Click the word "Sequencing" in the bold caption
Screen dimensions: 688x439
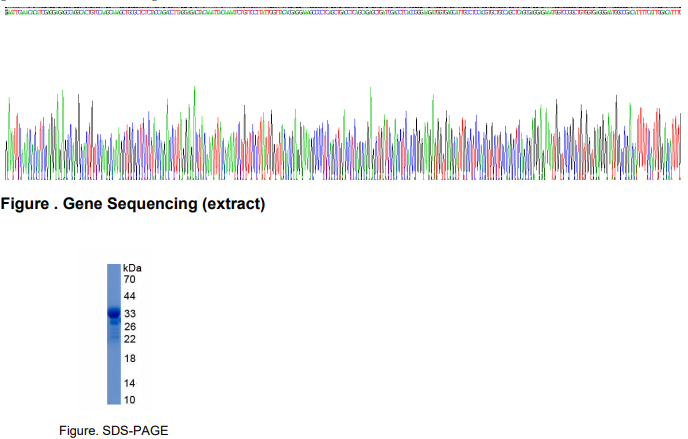148,205
